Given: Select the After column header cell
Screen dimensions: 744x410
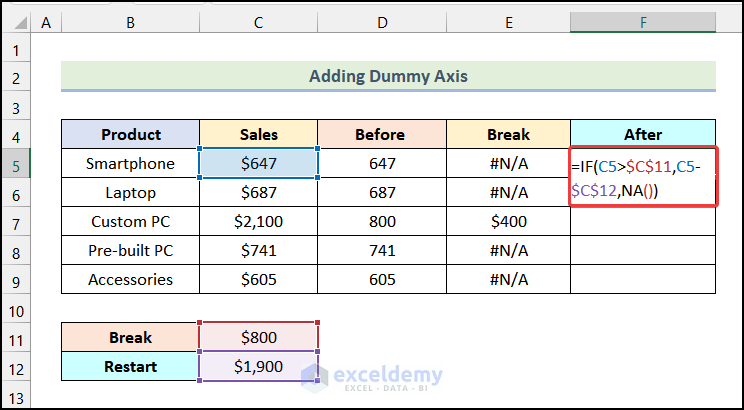Looking at the screenshot, I should click(x=643, y=134).
